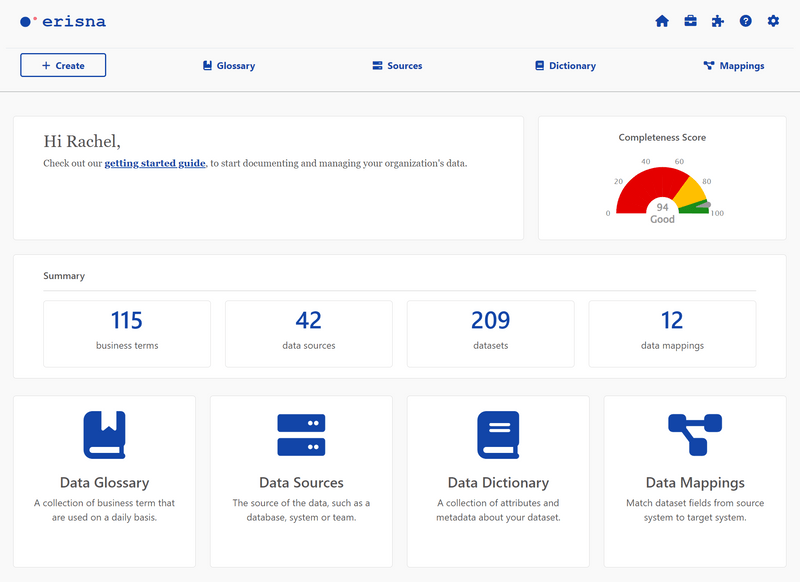Viewport: 800px width, 582px height.
Task: Select the Data Sources server icon
Action: pos(301,434)
